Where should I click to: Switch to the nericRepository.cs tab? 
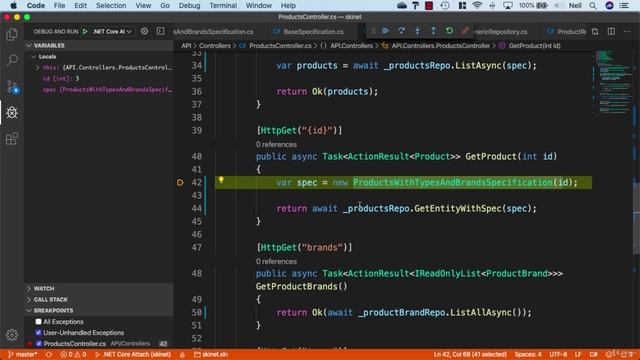[x=500, y=31]
